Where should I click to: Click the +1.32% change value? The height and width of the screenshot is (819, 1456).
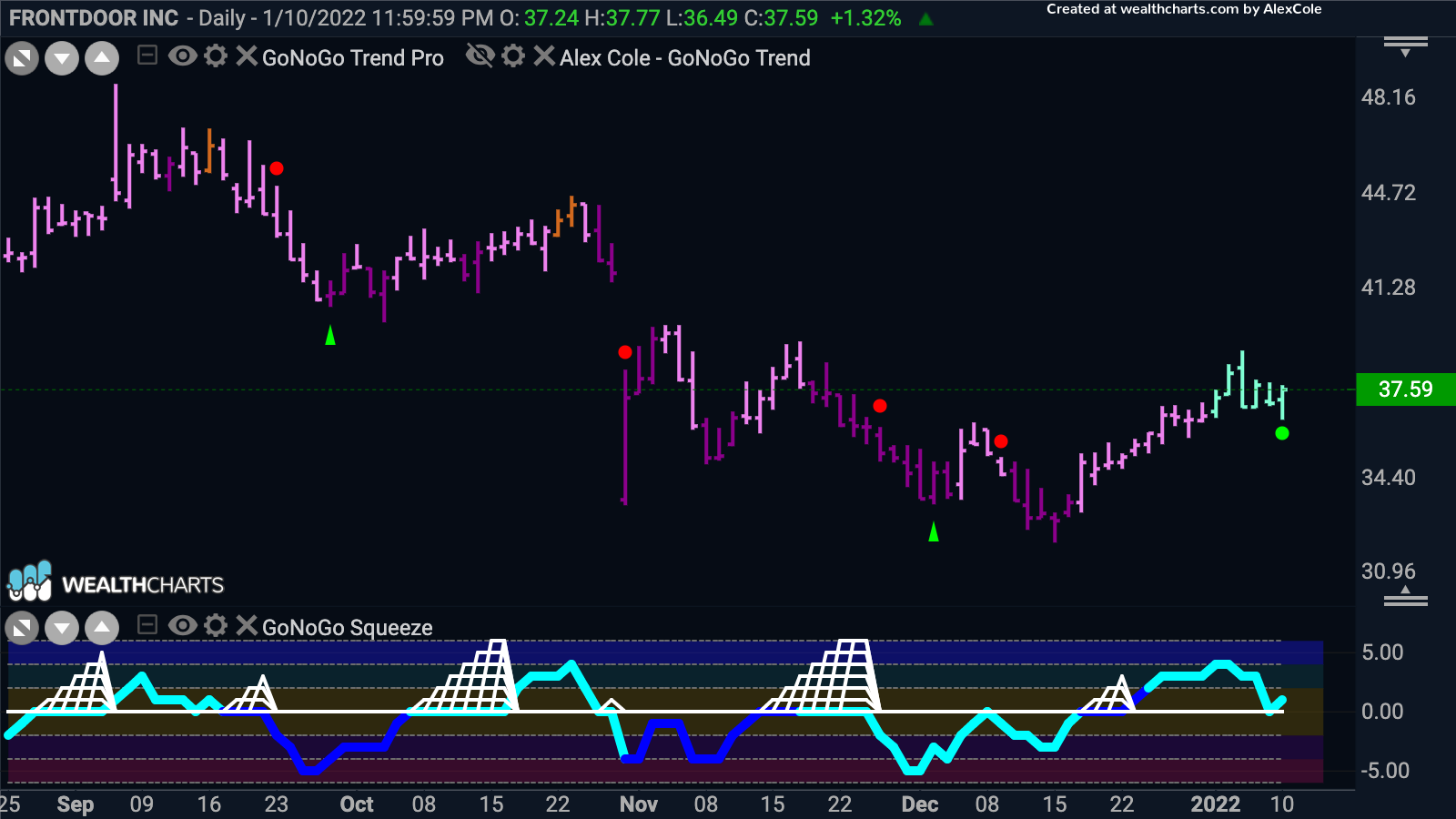pyautogui.click(x=865, y=18)
